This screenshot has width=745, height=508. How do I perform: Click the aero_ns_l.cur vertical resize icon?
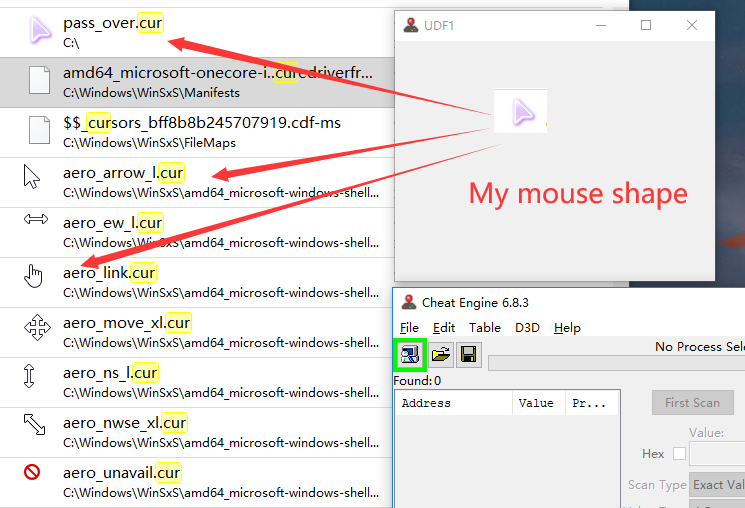[x=29, y=376]
